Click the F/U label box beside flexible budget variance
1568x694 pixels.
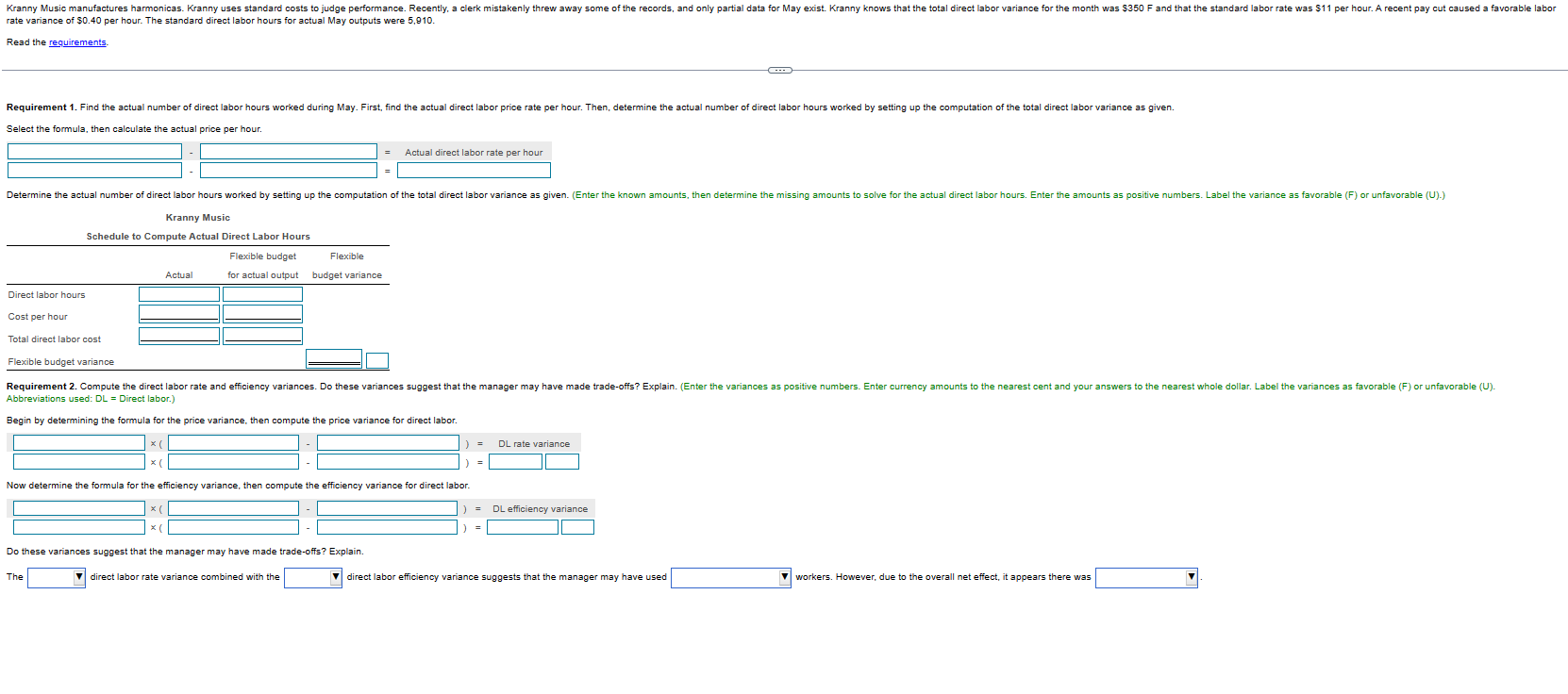[x=377, y=360]
